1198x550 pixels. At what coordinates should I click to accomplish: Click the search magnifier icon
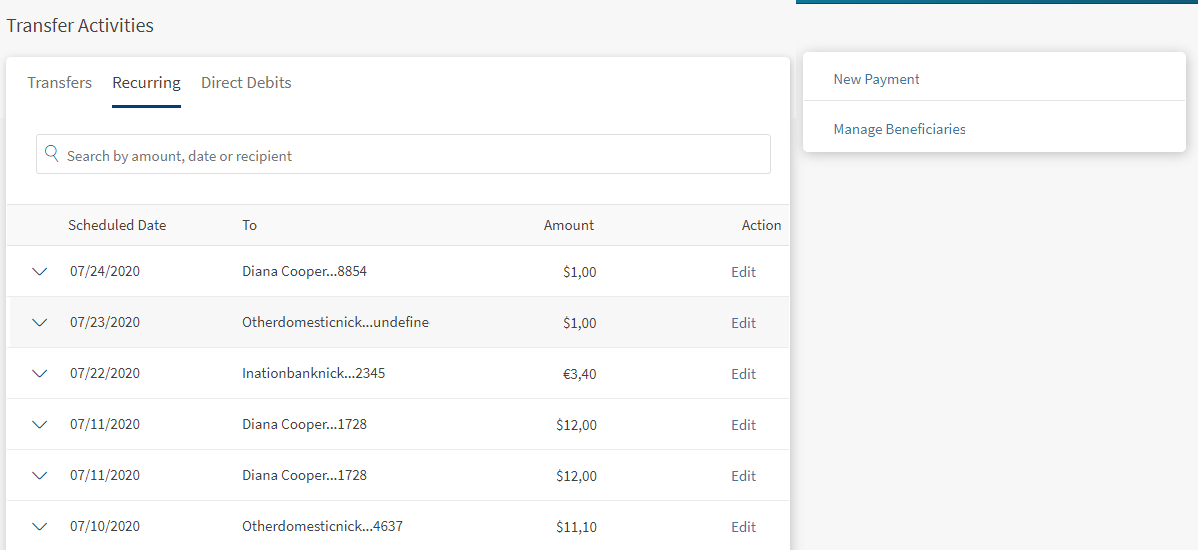52,154
